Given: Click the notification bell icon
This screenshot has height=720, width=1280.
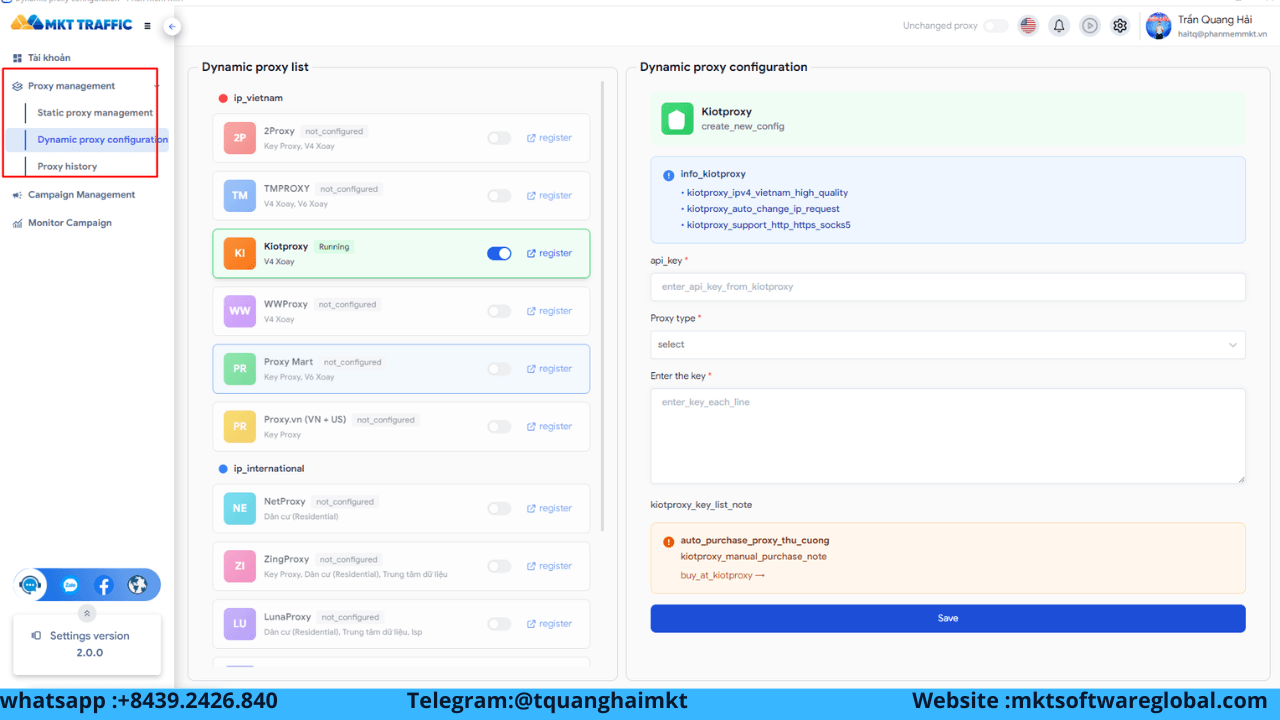Looking at the screenshot, I should coord(1059,26).
